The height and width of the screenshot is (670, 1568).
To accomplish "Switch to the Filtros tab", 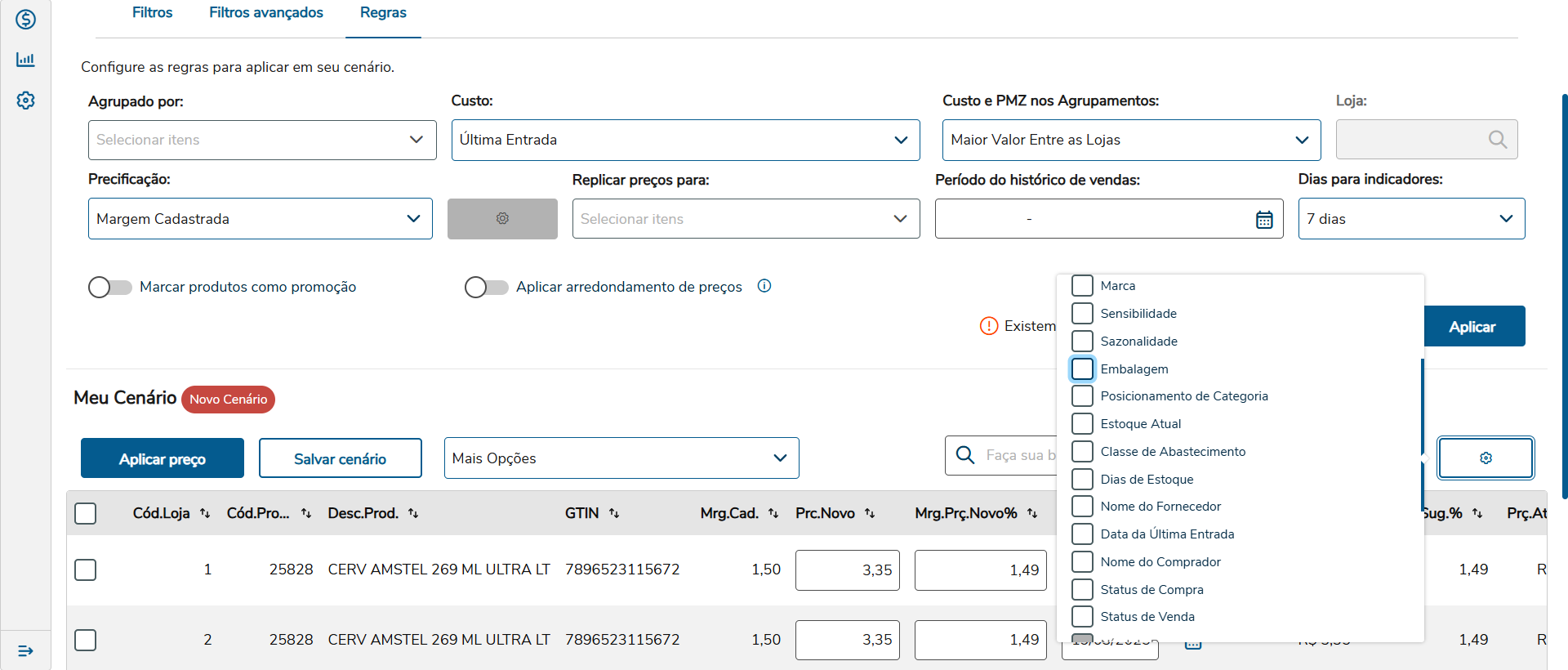I will click(152, 13).
